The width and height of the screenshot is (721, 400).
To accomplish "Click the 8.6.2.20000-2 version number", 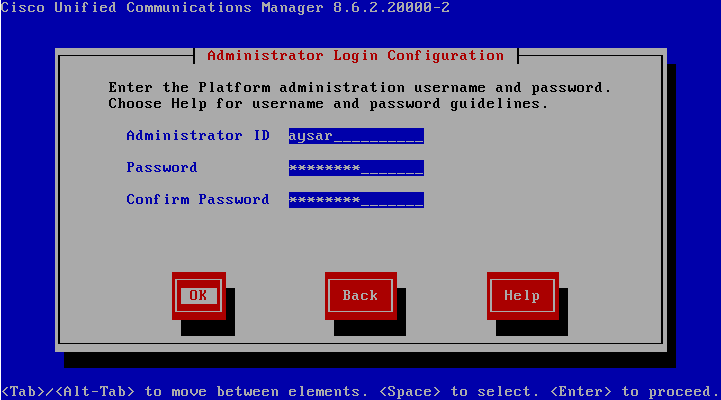I will point(391,7).
